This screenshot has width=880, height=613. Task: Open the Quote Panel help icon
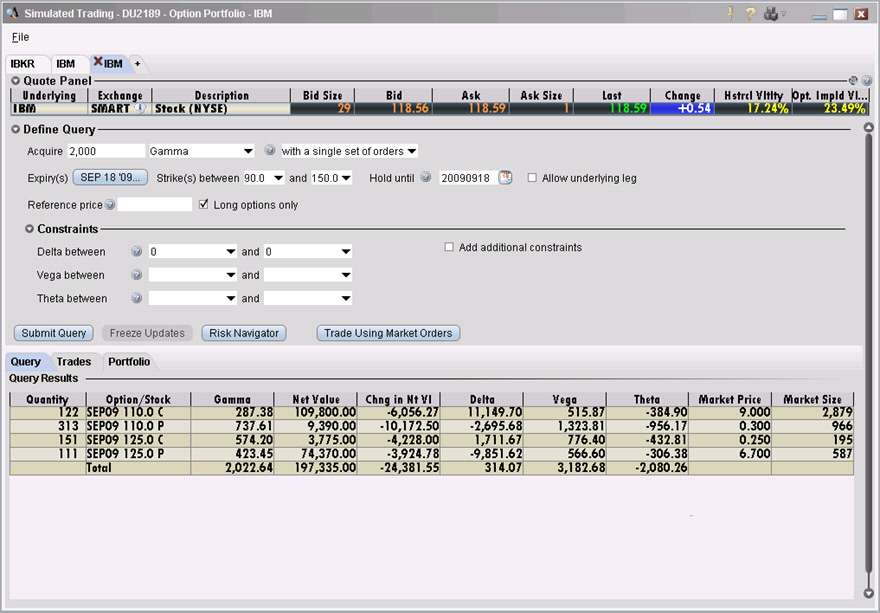(867, 80)
